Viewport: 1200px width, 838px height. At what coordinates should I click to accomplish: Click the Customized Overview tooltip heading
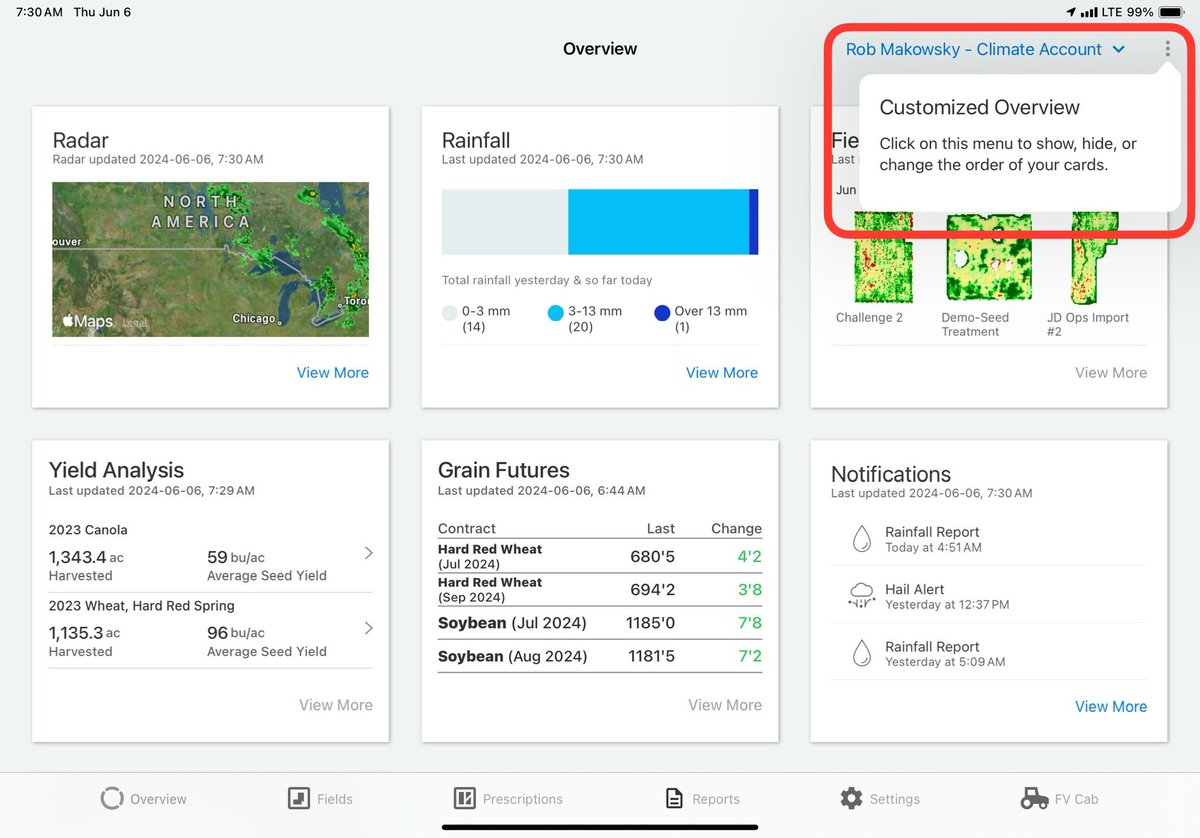click(x=980, y=107)
